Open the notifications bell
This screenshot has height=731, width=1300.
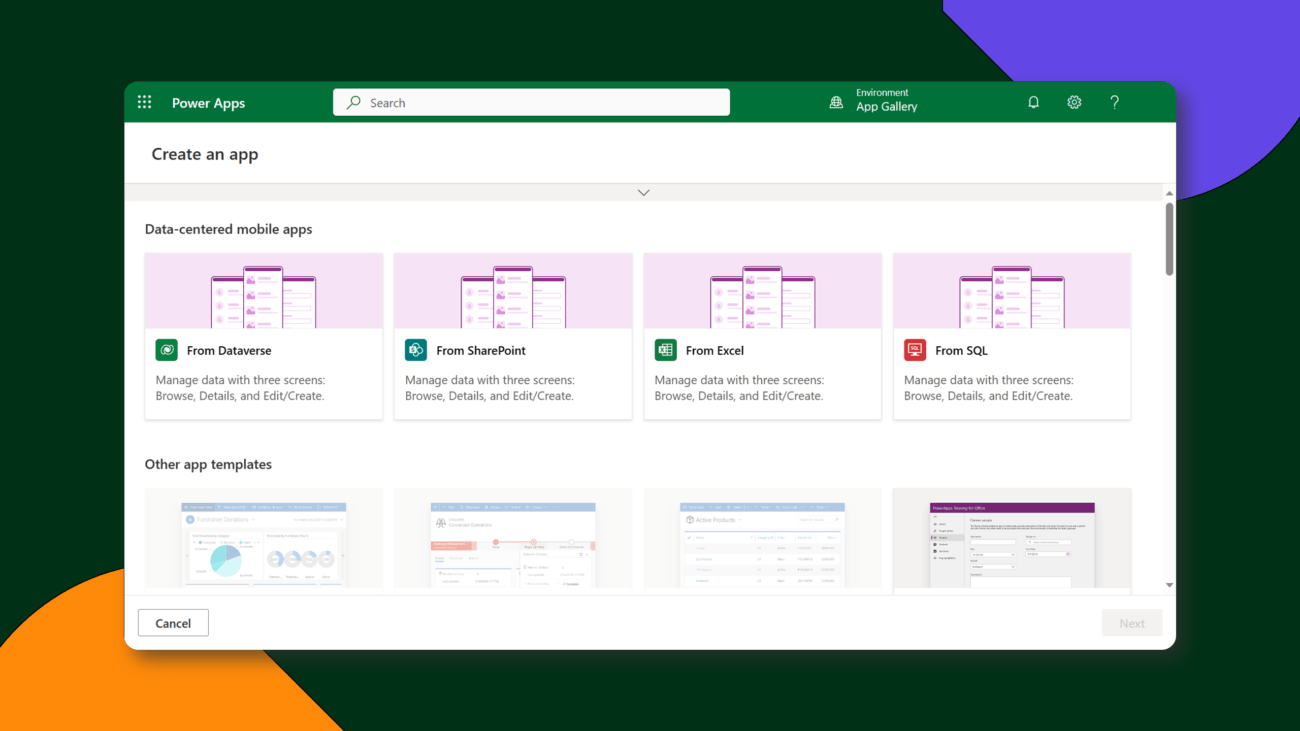1033,102
